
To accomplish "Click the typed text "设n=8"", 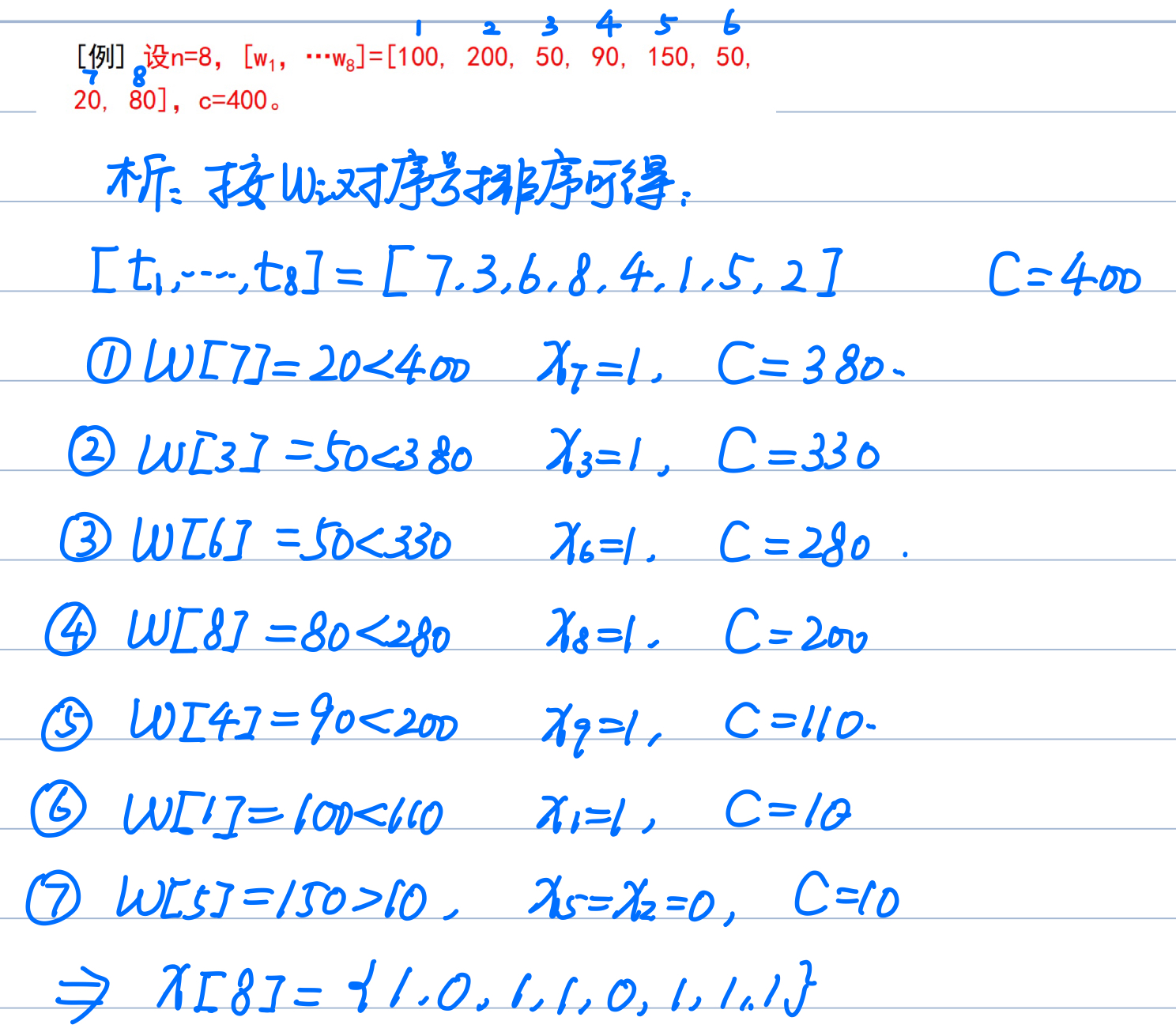I will [179, 57].
